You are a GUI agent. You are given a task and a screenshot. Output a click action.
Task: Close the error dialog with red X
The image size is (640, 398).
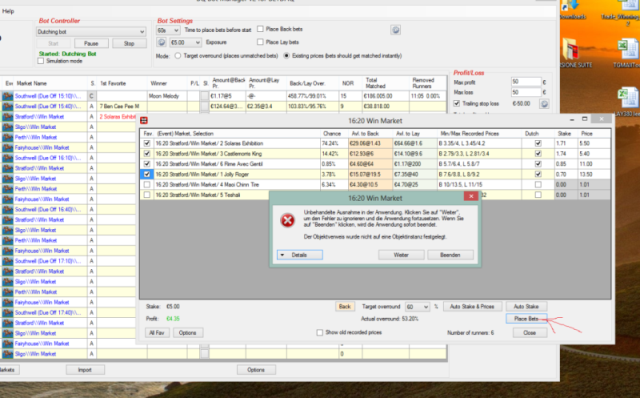[471, 196]
